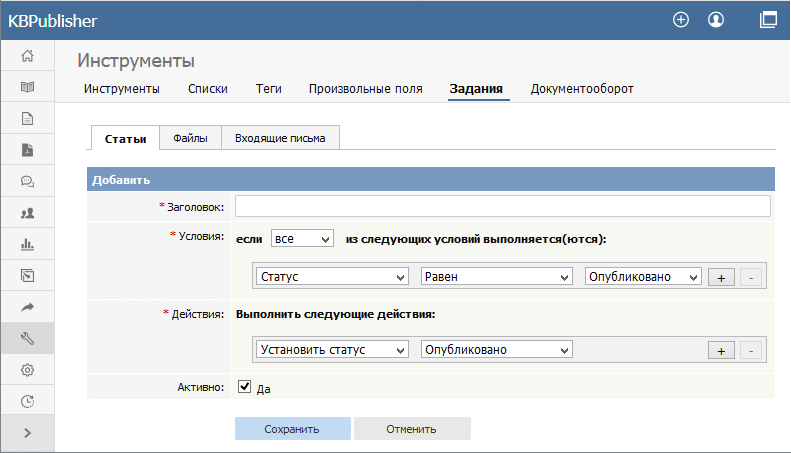The height and width of the screenshot is (453, 791).
Task: Click the user account icon in header
Action: point(715,19)
